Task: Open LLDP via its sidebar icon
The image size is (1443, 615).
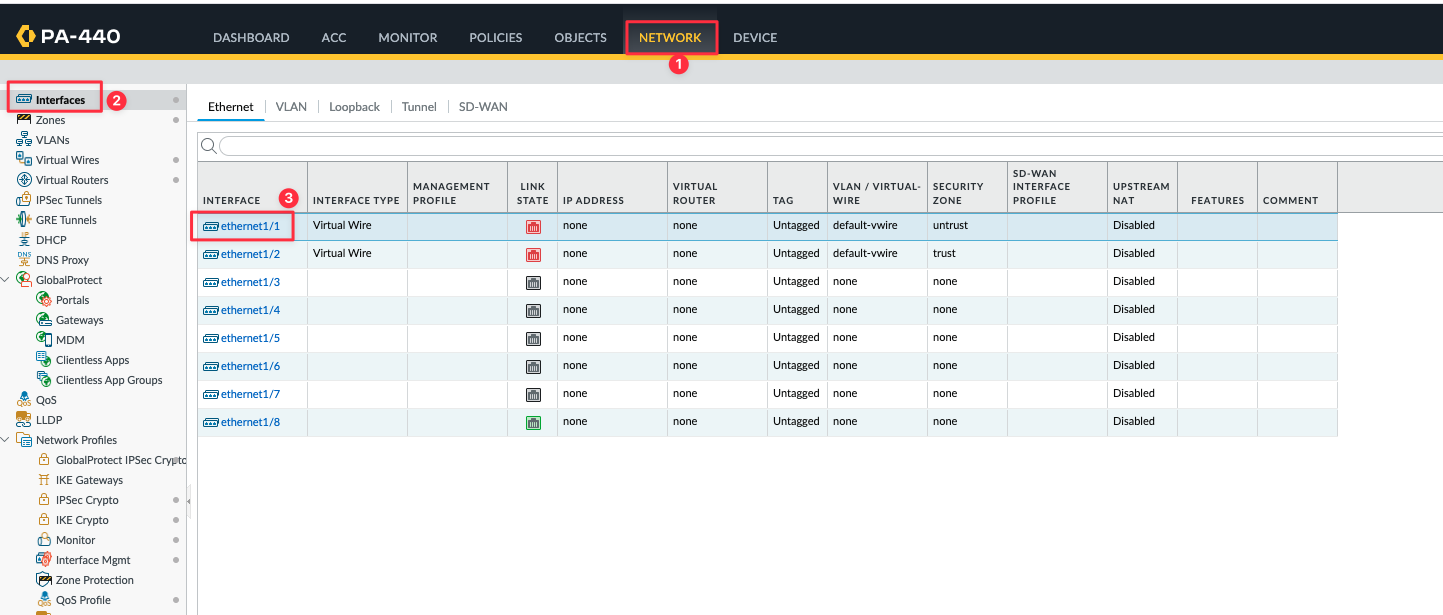Action: (25, 420)
